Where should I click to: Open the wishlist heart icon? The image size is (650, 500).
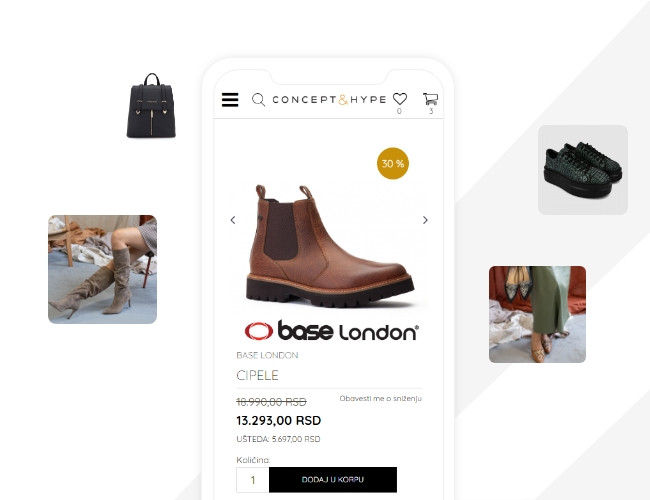pos(400,99)
